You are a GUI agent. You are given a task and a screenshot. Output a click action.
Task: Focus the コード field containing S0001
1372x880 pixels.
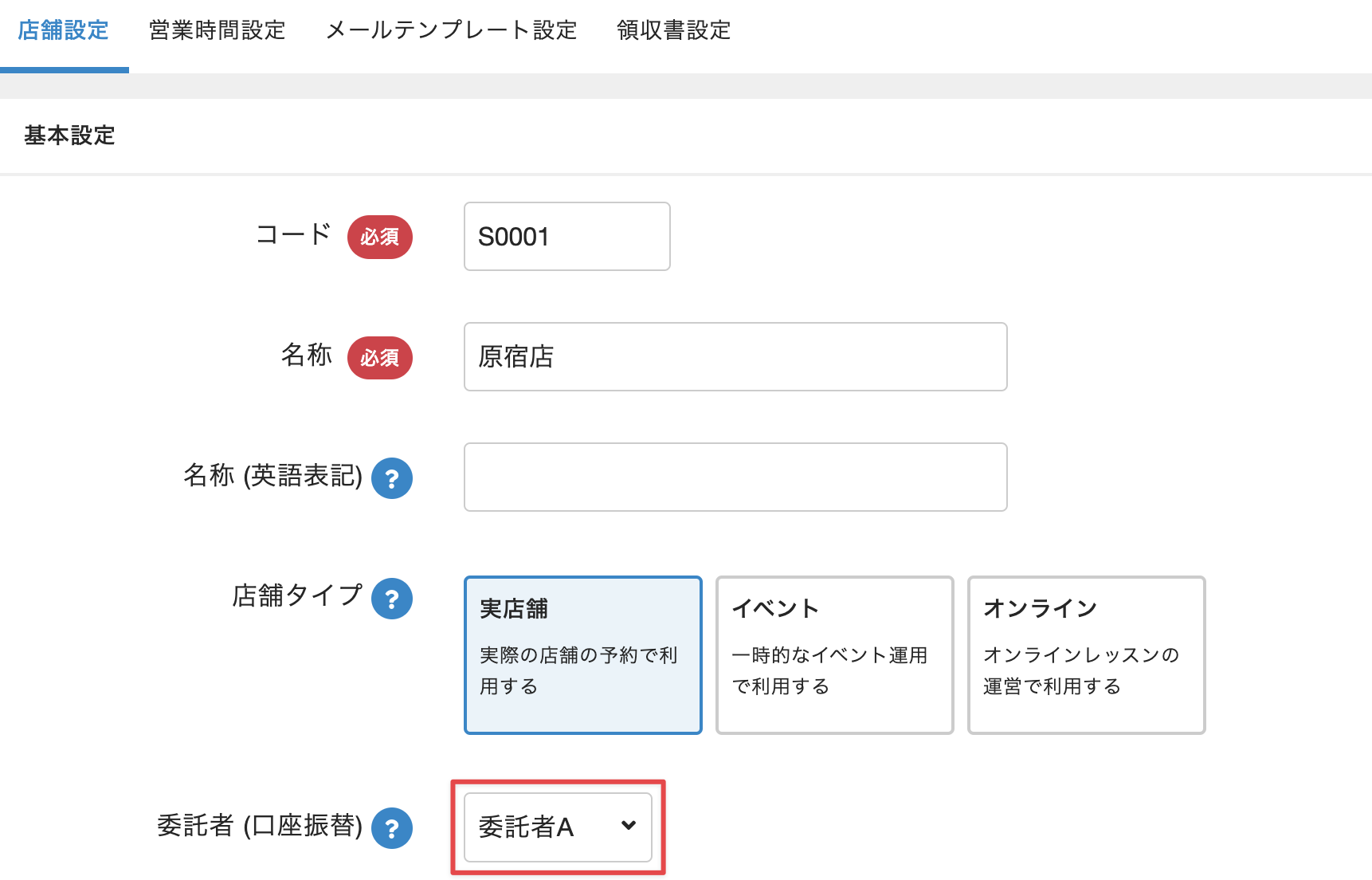[566, 237]
